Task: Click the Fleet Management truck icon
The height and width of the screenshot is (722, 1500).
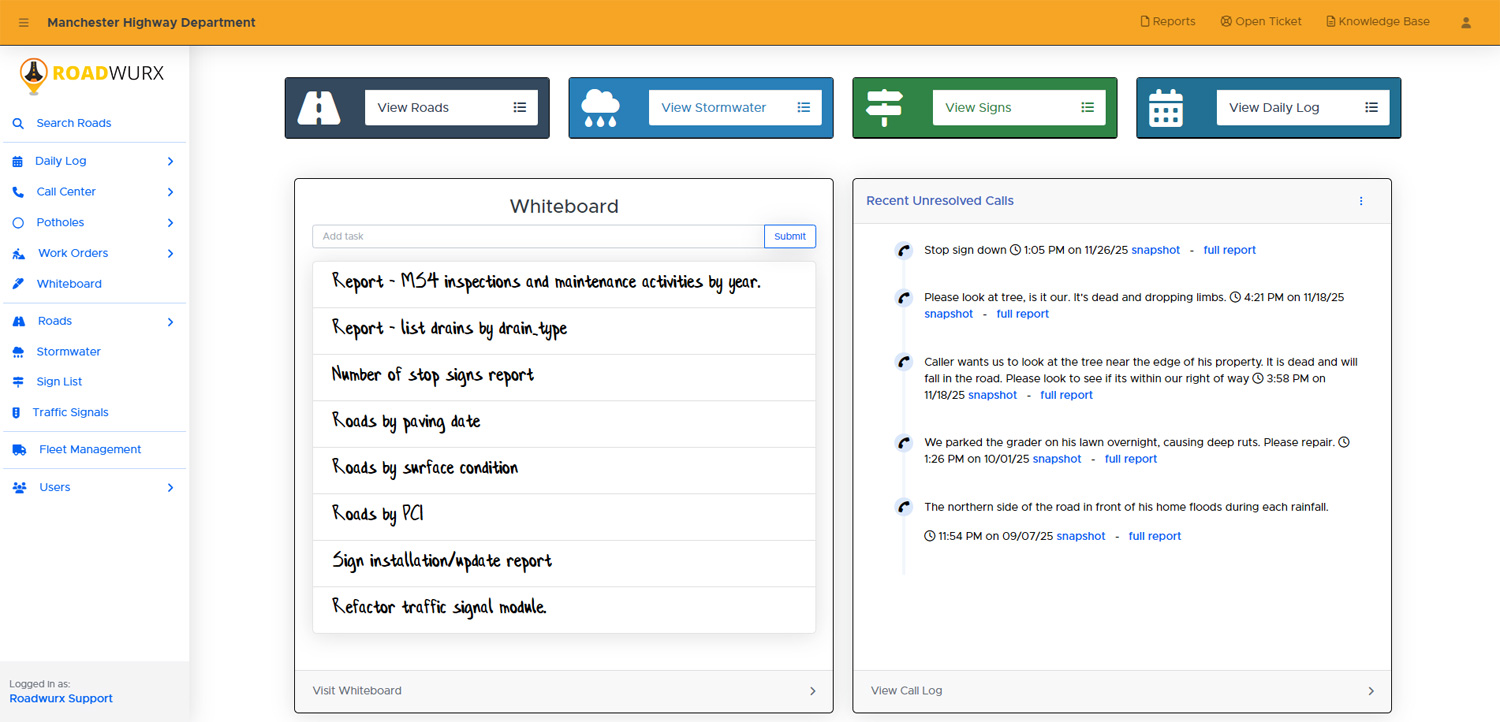Action: [x=19, y=450]
